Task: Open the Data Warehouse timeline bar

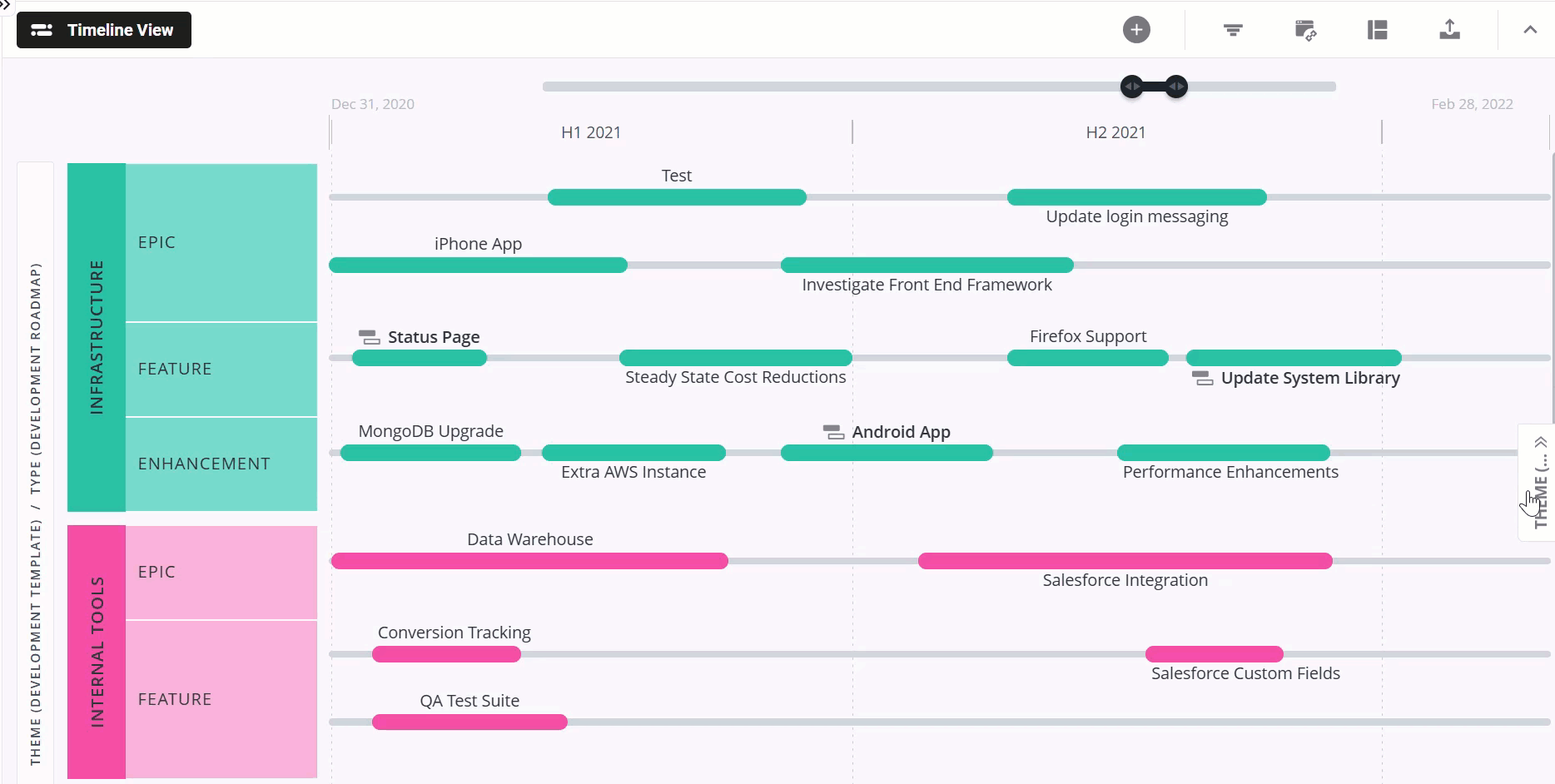Action: click(529, 561)
